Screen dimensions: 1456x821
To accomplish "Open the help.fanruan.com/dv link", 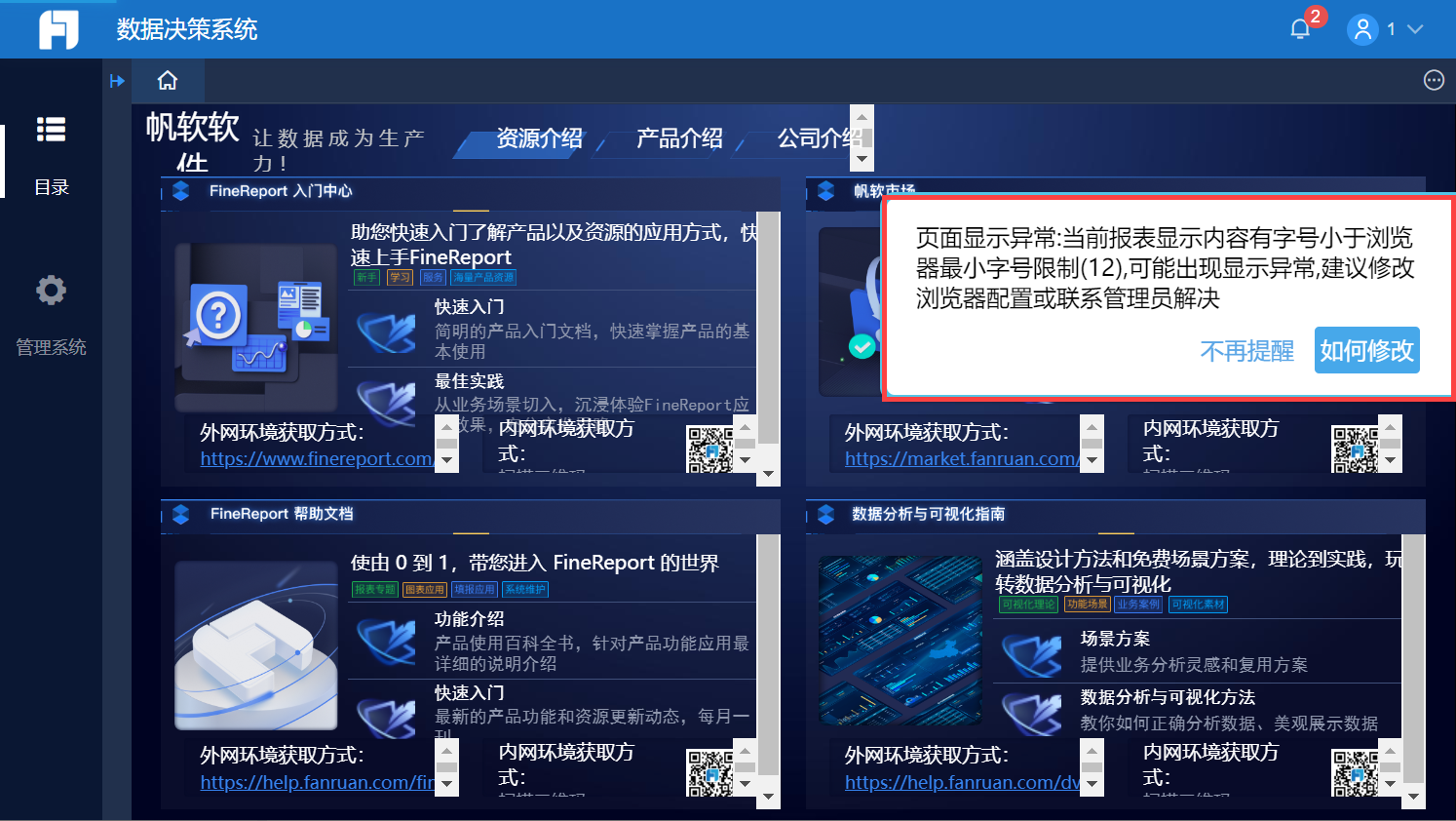I will pos(962,782).
